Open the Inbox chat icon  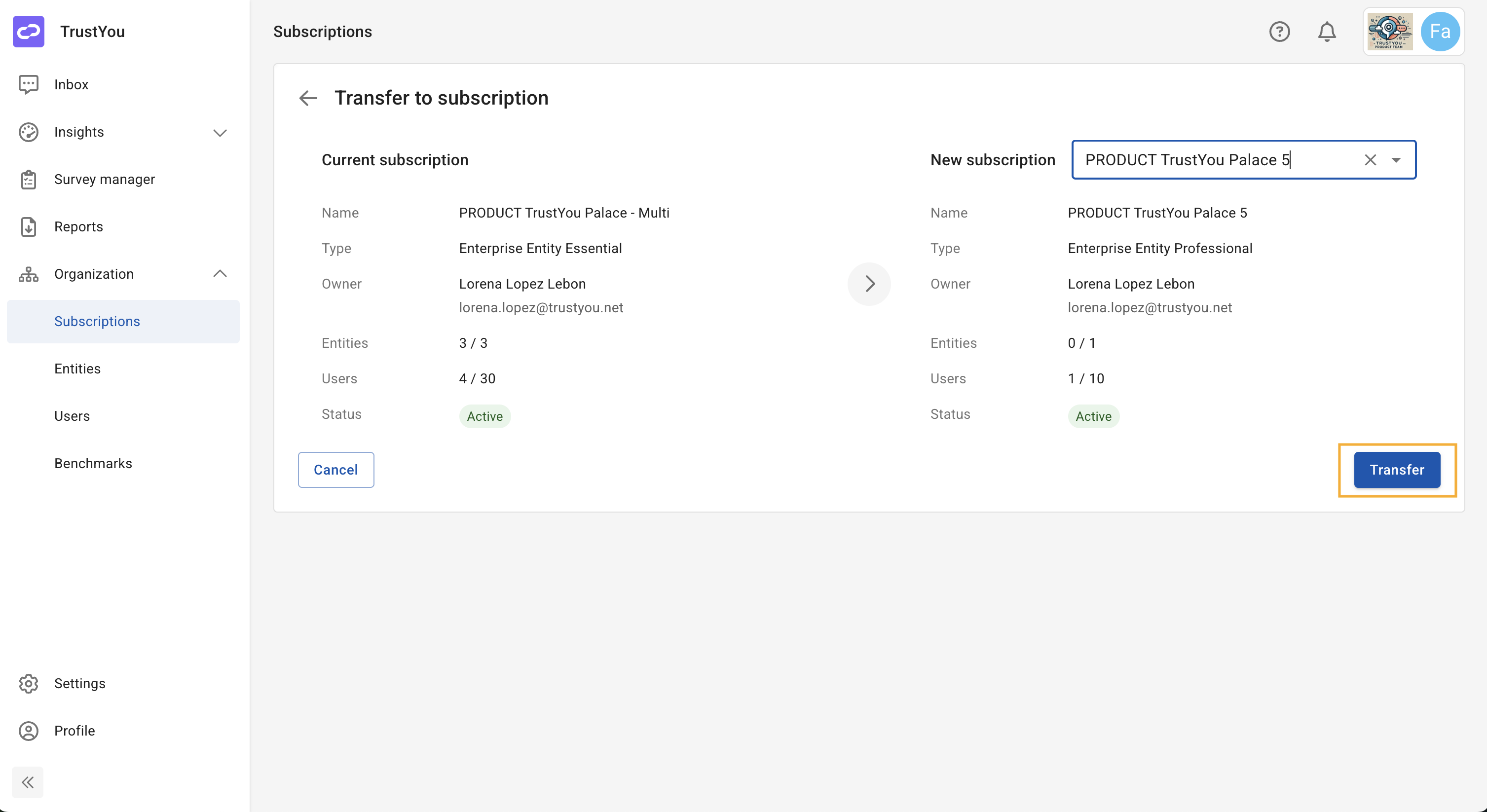pos(28,84)
